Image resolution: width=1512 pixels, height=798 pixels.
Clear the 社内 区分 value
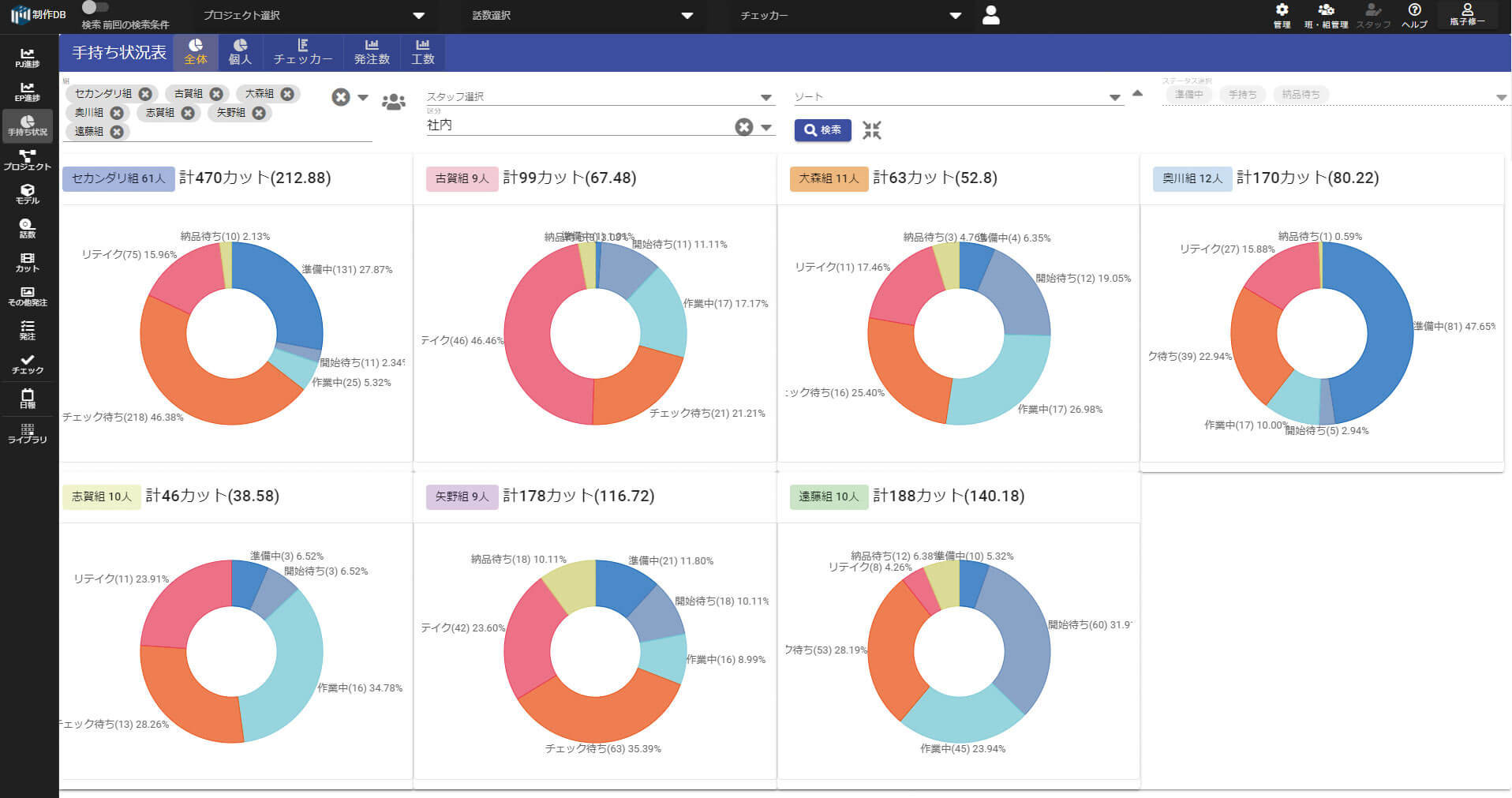[x=743, y=127]
